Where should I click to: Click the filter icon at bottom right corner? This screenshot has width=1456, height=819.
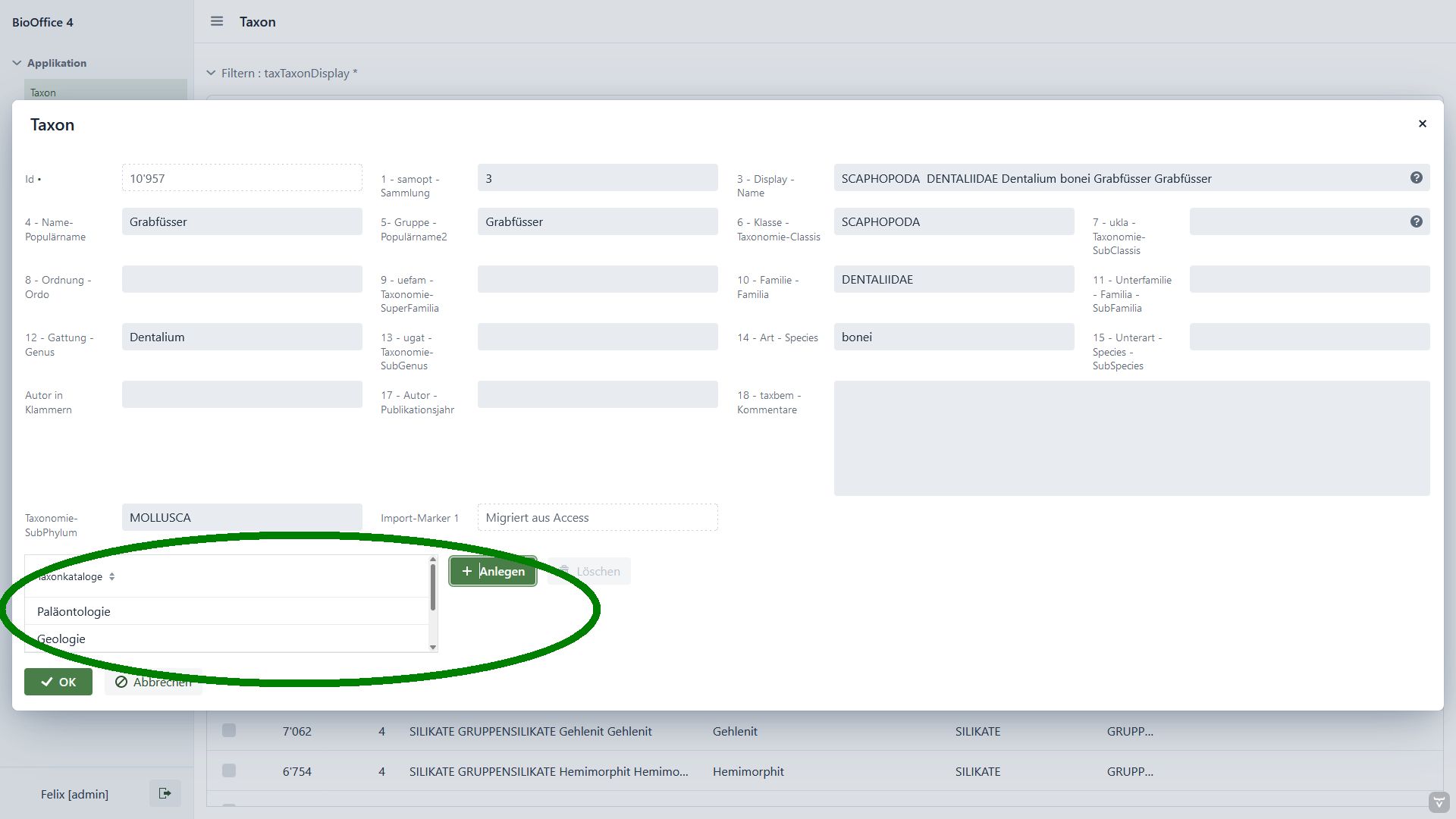coord(1438,802)
